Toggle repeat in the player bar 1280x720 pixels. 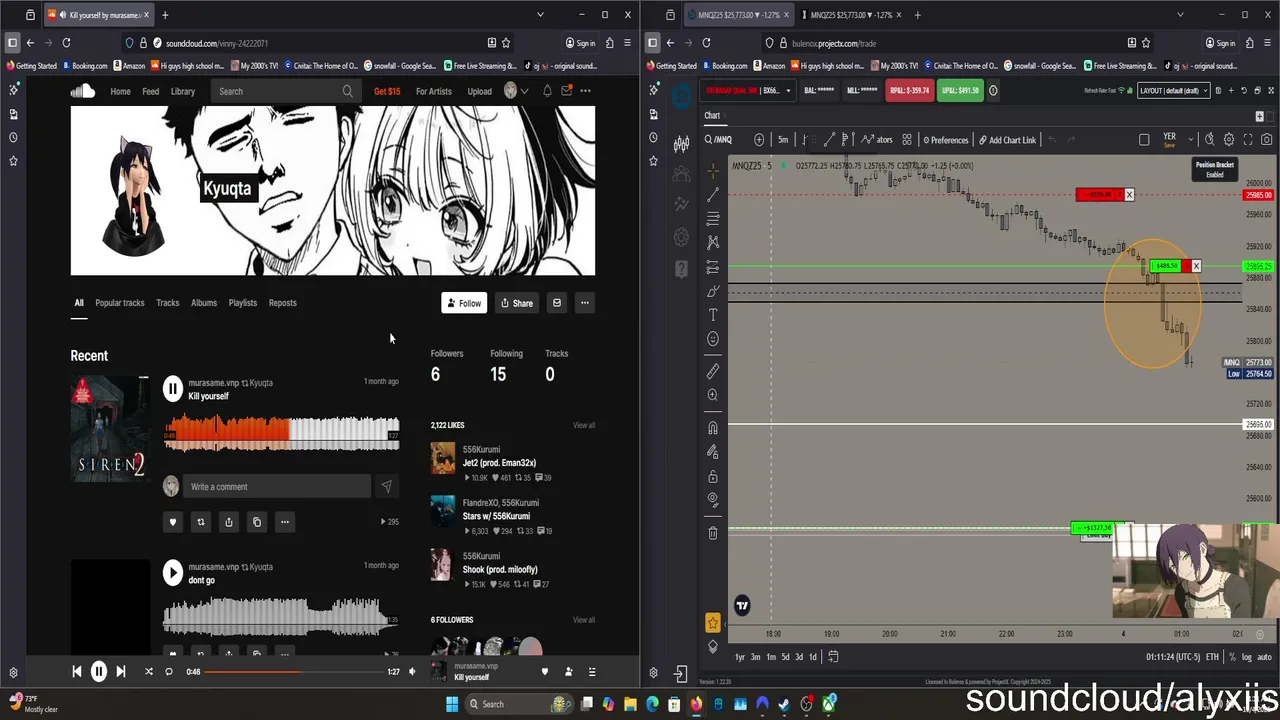pos(169,672)
